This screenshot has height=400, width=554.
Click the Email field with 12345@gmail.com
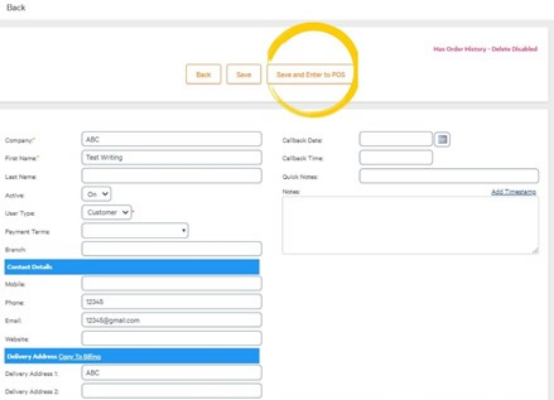click(x=172, y=320)
